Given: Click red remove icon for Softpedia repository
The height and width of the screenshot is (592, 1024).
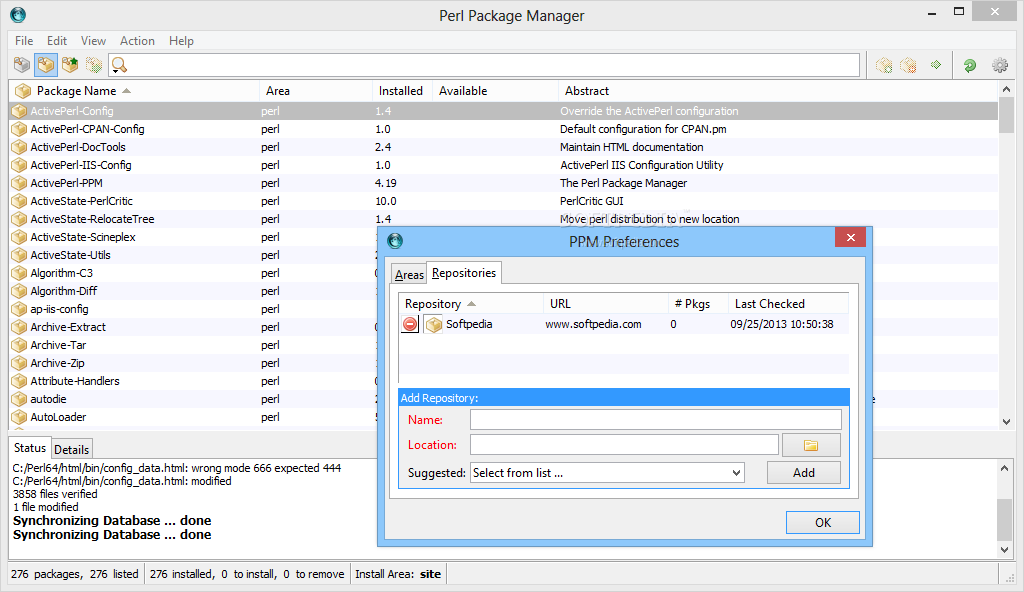Looking at the screenshot, I should [x=410, y=324].
